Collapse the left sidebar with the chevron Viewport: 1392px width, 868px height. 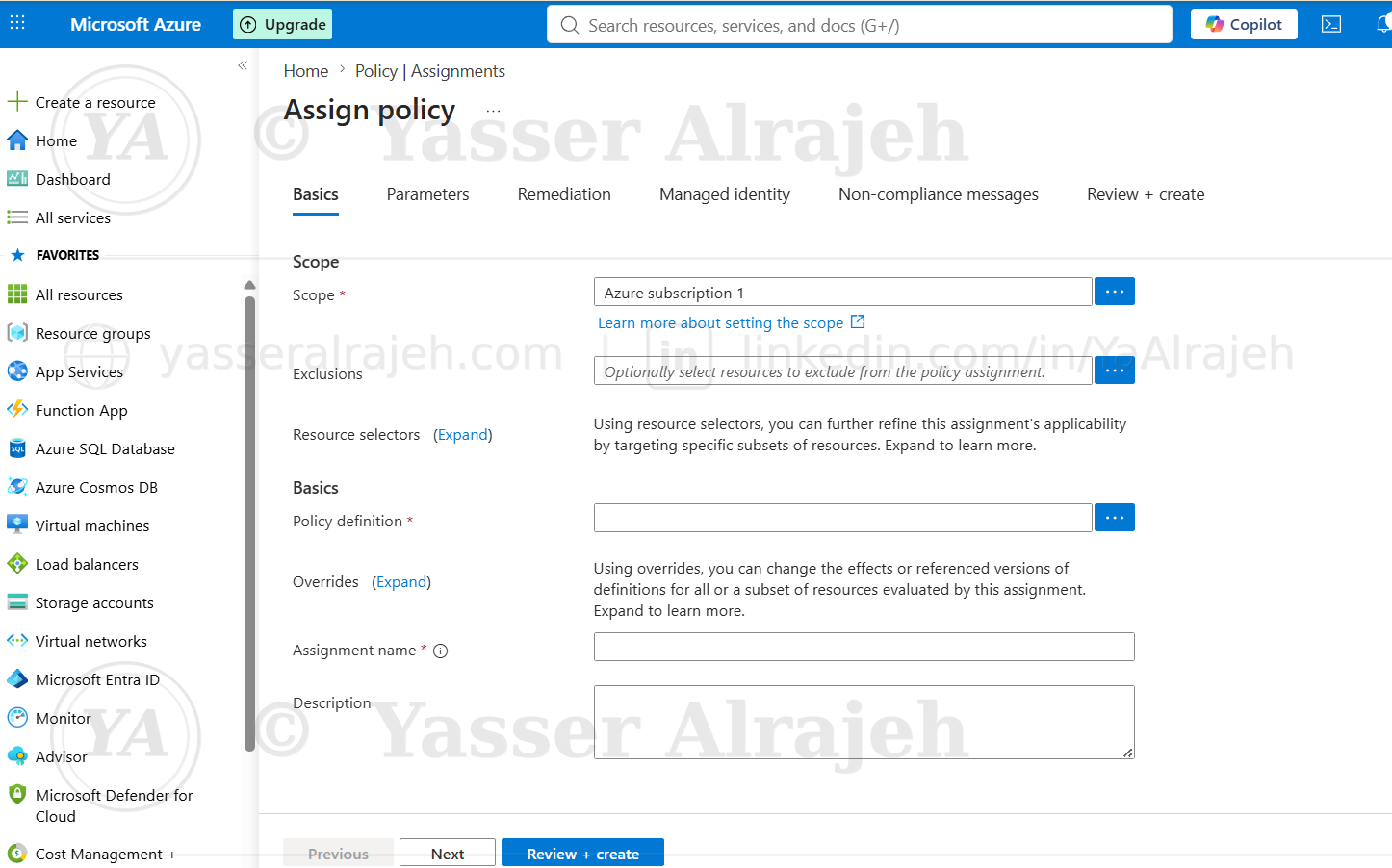coord(243,65)
